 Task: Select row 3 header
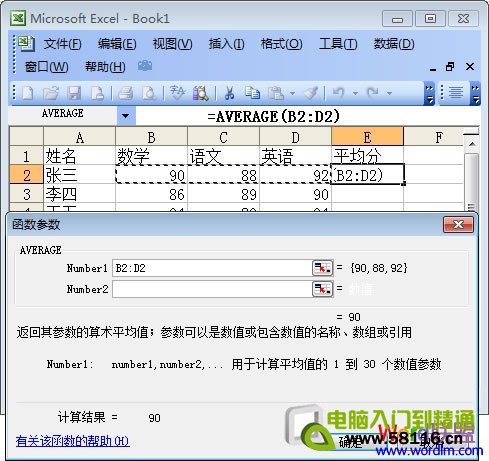(27, 194)
